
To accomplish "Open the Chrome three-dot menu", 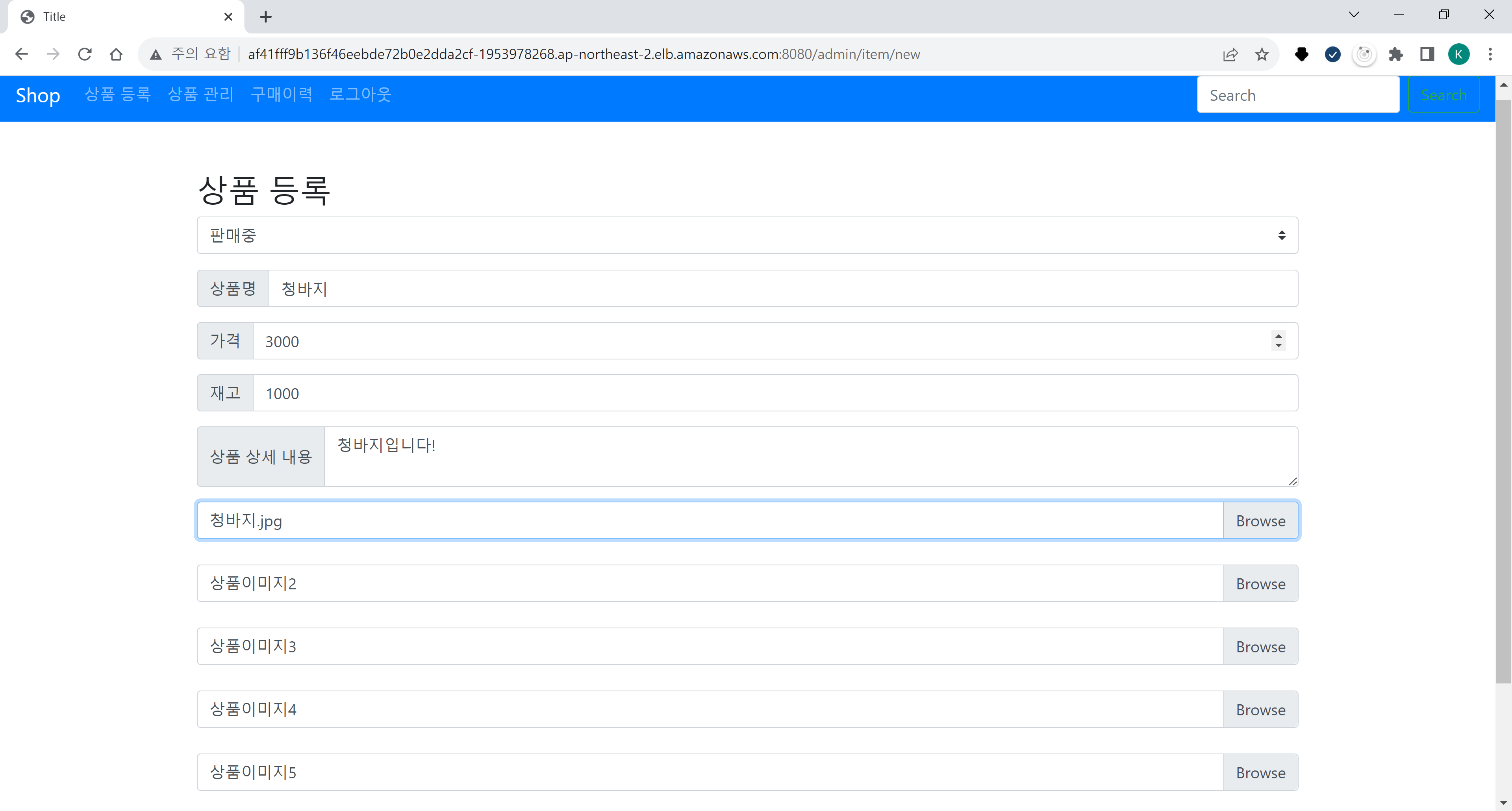I will (x=1490, y=54).
